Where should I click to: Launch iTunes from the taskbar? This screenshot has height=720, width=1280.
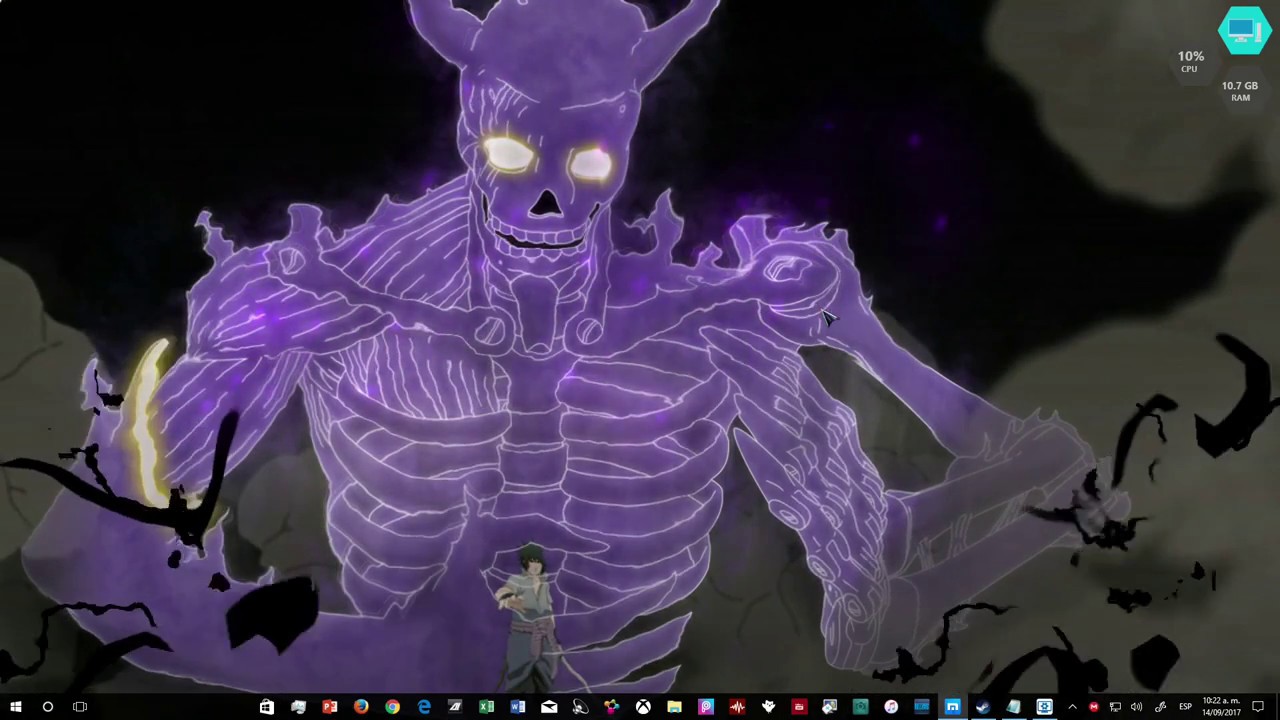[890, 708]
